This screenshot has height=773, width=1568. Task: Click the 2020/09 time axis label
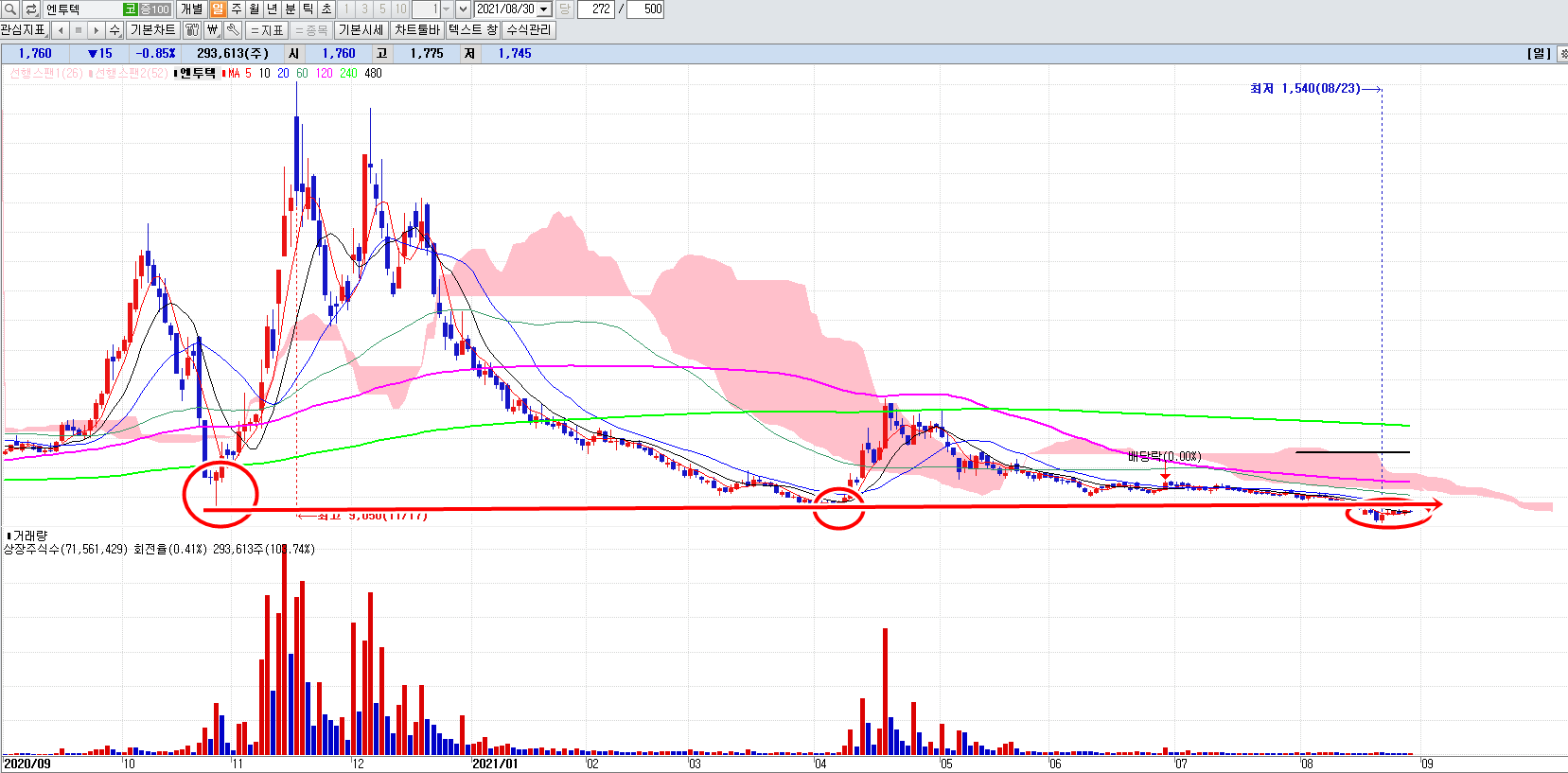[x=27, y=764]
